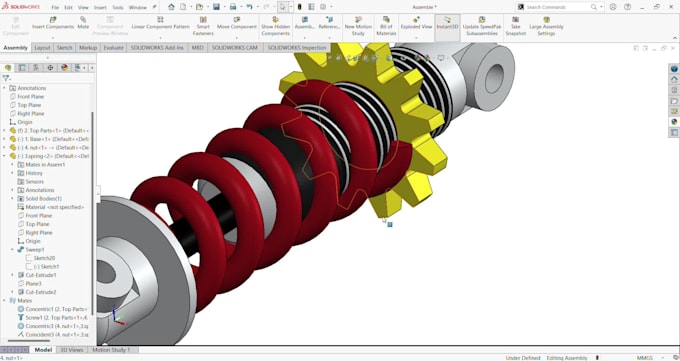Create a new document via the New icon
This screenshot has width=680, height=361.
pyautogui.click(x=183, y=7)
